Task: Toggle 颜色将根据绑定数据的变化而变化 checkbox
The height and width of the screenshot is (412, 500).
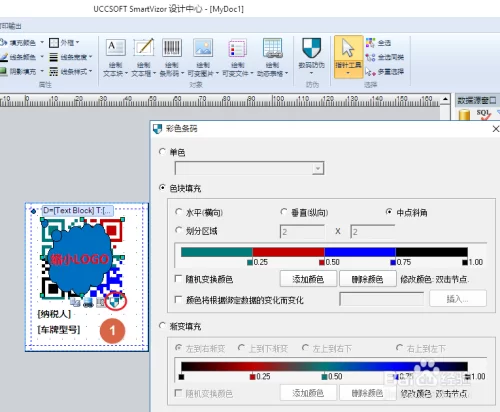Action: [x=179, y=299]
